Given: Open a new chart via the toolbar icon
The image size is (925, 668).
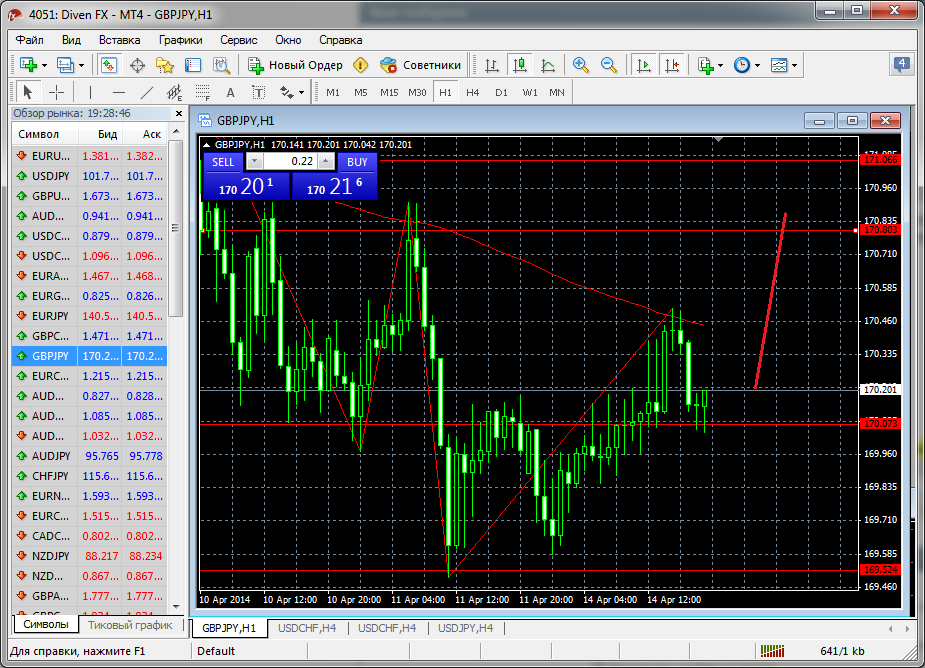Looking at the screenshot, I should [x=28, y=65].
